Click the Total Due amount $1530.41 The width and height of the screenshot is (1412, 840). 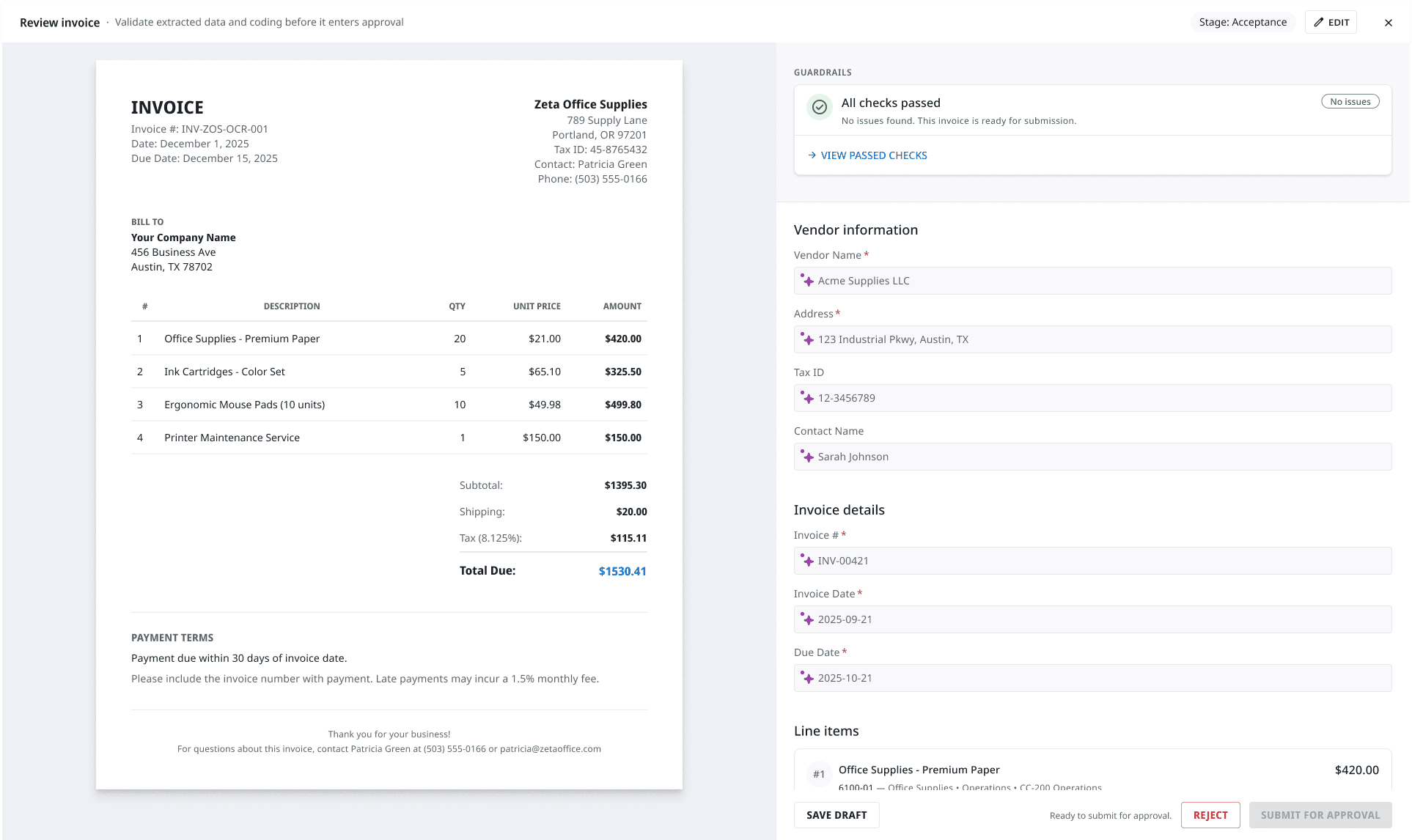622,571
